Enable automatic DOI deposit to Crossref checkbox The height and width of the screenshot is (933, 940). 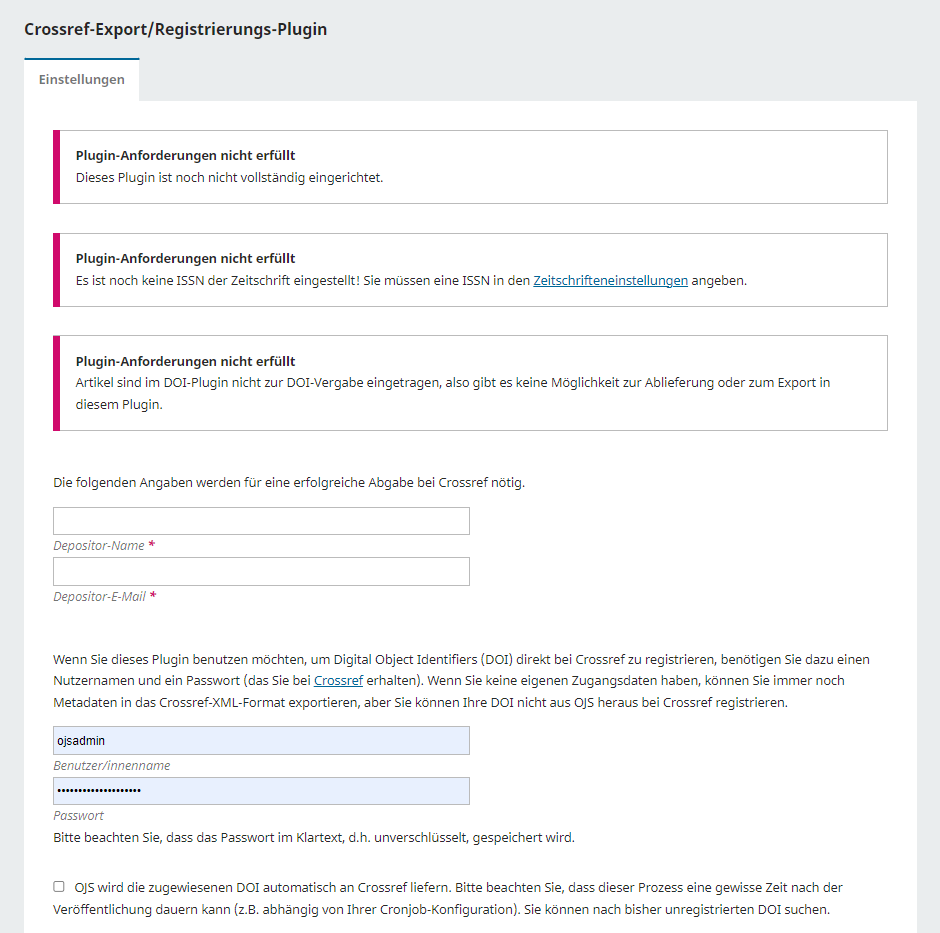[59, 887]
